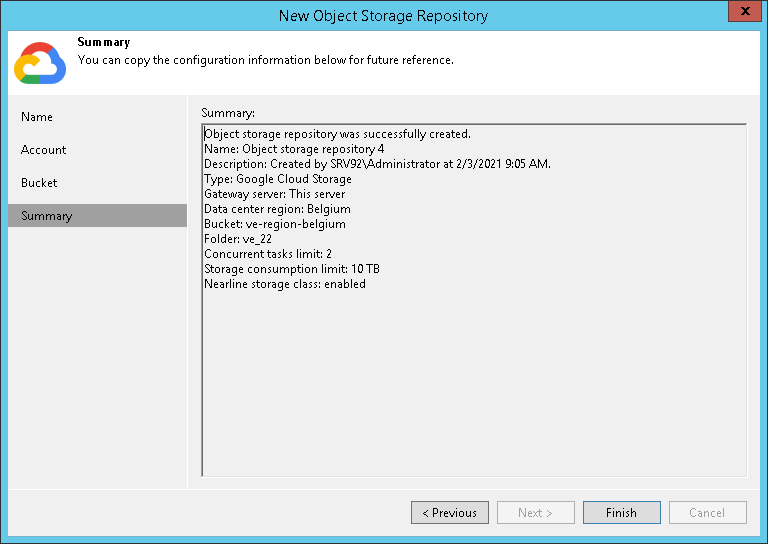Go to the Name step
Screen dimensions: 768x544
[37, 117]
